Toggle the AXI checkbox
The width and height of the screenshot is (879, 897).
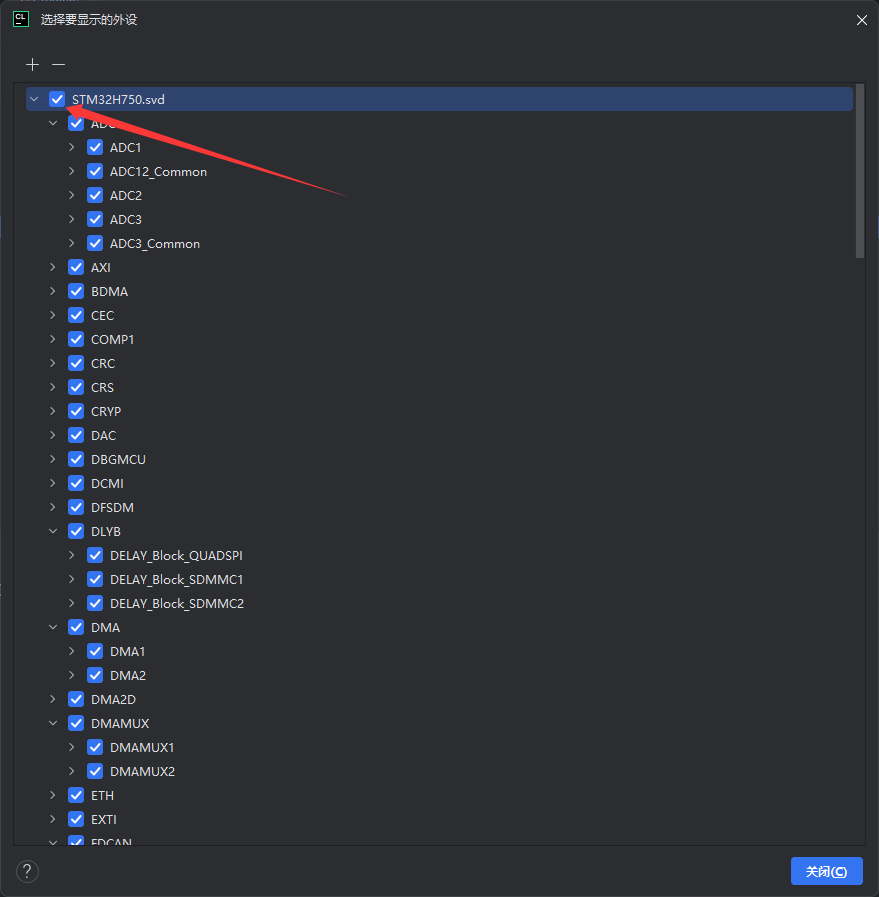pyautogui.click(x=76, y=268)
